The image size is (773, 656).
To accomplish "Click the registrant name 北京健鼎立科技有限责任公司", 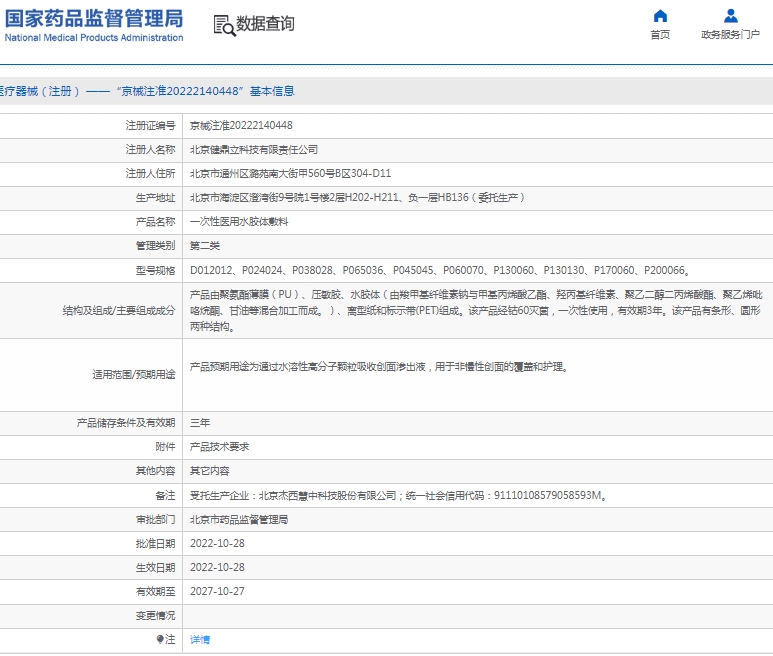I will click(253, 150).
